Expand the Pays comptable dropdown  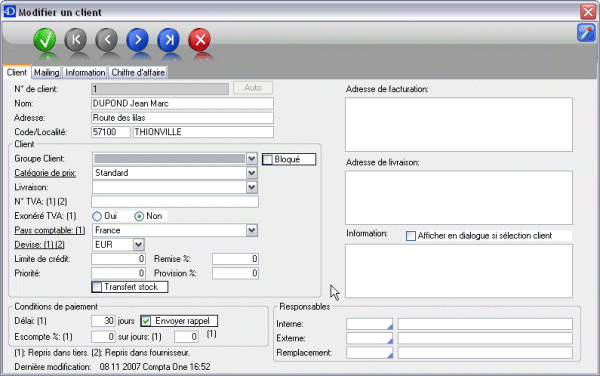[x=251, y=230]
